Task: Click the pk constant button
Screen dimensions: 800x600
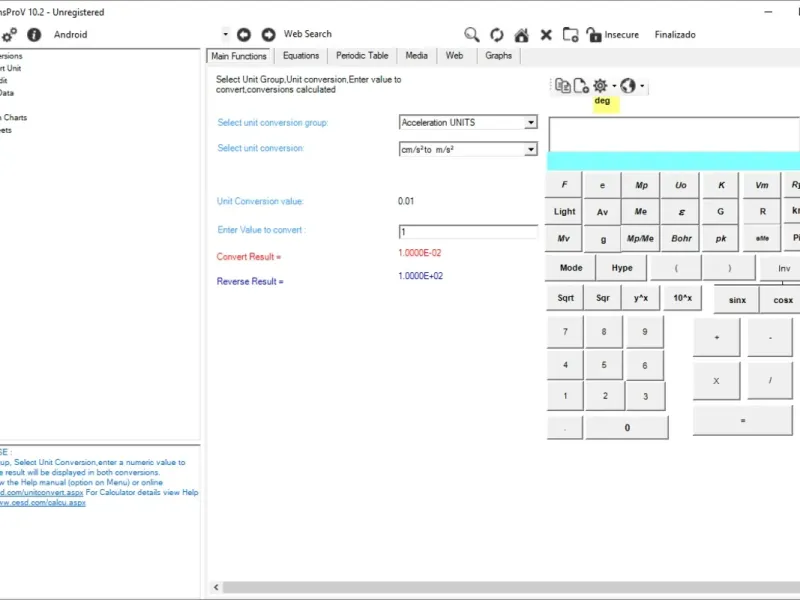Action: coord(720,238)
